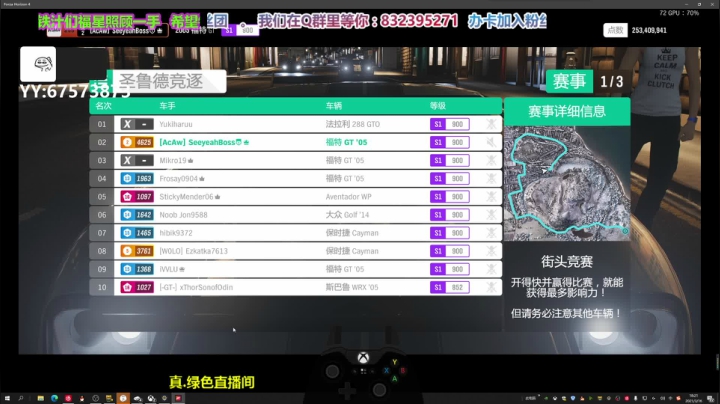This screenshot has width=720, height=404.
Task: Mute player Yukiharuu via speaker icon
Action: point(491,124)
